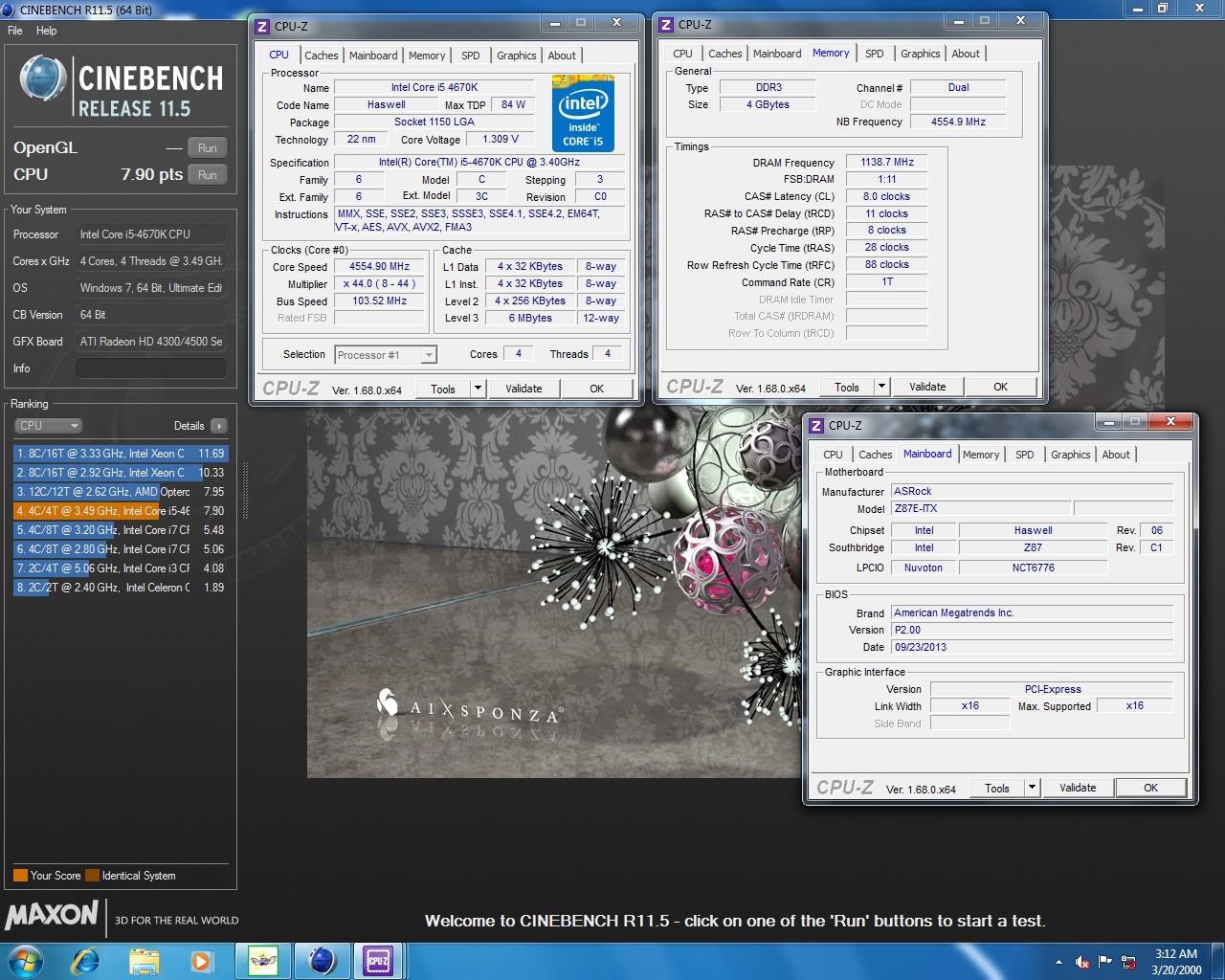The height and width of the screenshot is (980, 1225).
Task: Select ranking entry 4C/8T @ 2.80 GHz
Action: [x=121, y=549]
